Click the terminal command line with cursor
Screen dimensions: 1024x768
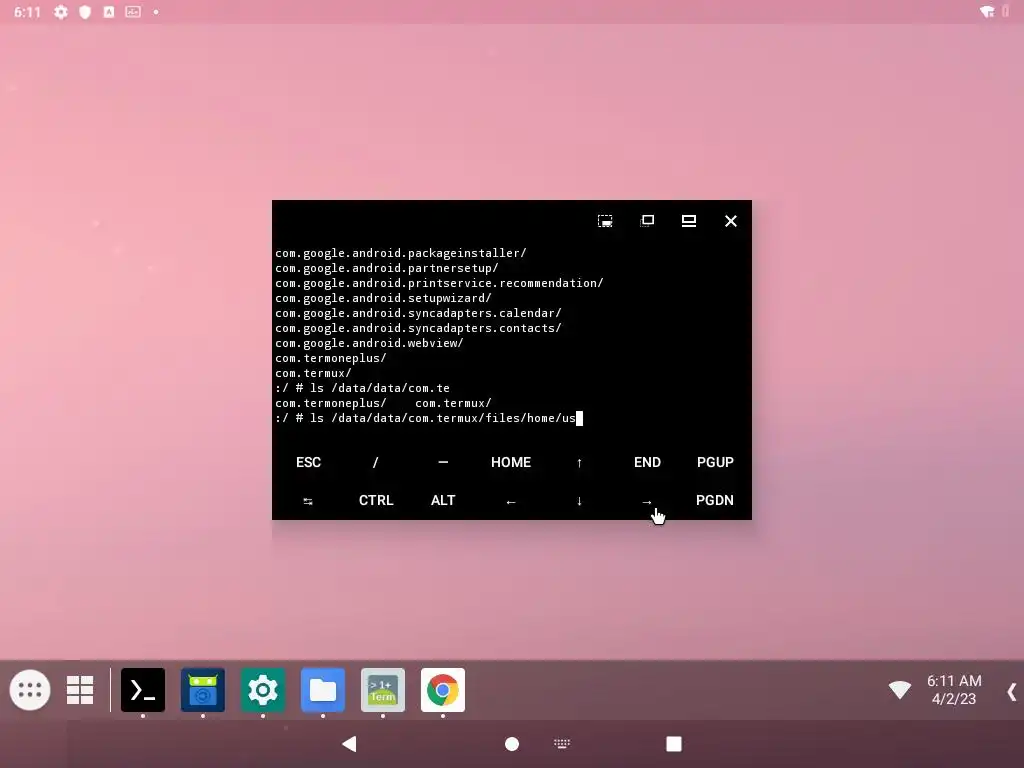[429, 418]
